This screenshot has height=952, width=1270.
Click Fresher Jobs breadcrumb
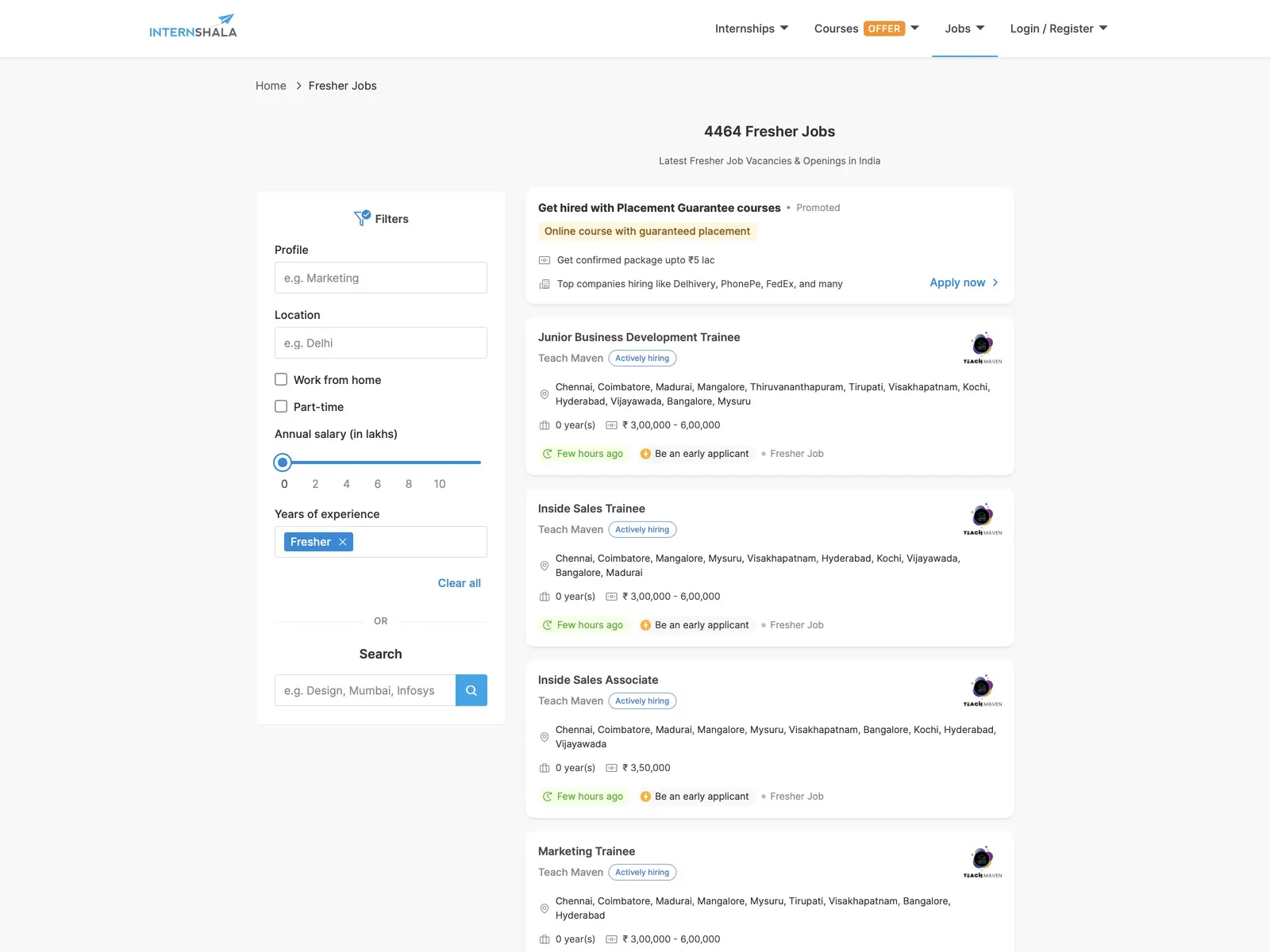tap(343, 86)
